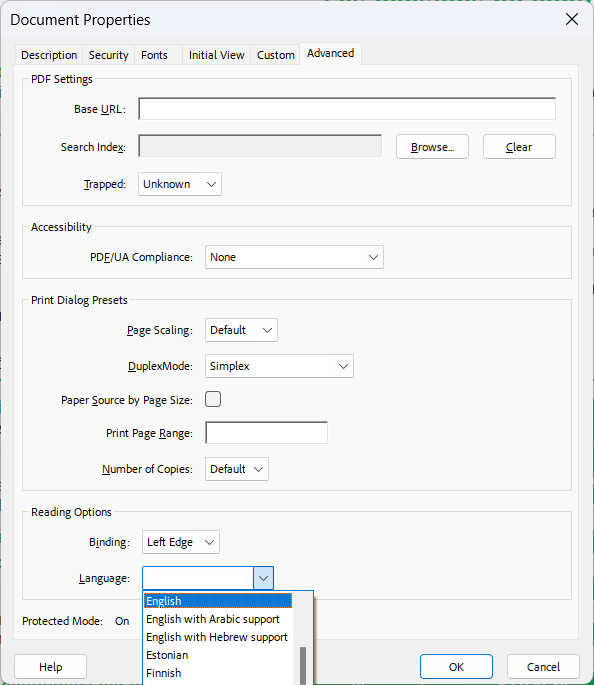Screen dimensions: 594x685
Task: Choose English from the language list
Action: click(x=218, y=601)
